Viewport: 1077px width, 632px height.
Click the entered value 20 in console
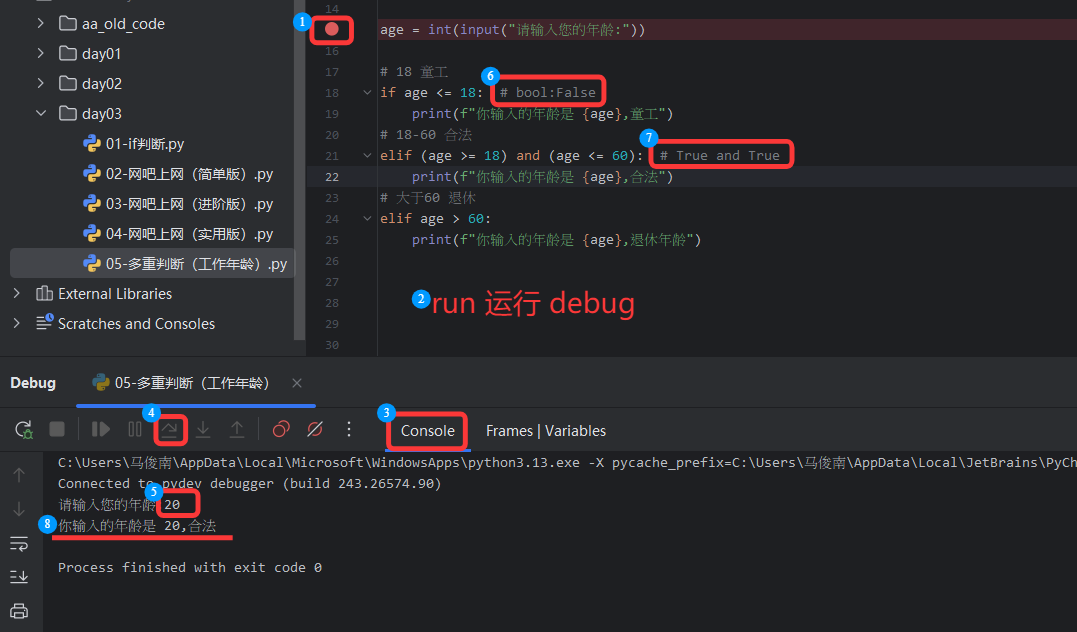pyautogui.click(x=172, y=505)
